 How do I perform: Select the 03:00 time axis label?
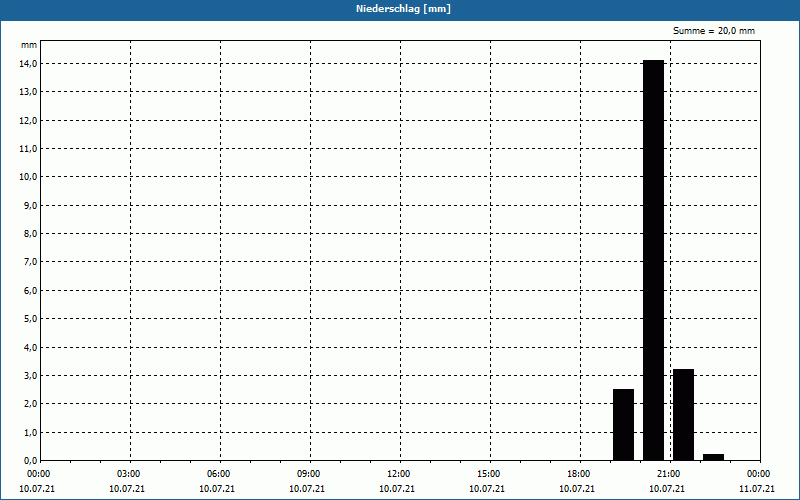pyautogui.click(x=128, y=474)
